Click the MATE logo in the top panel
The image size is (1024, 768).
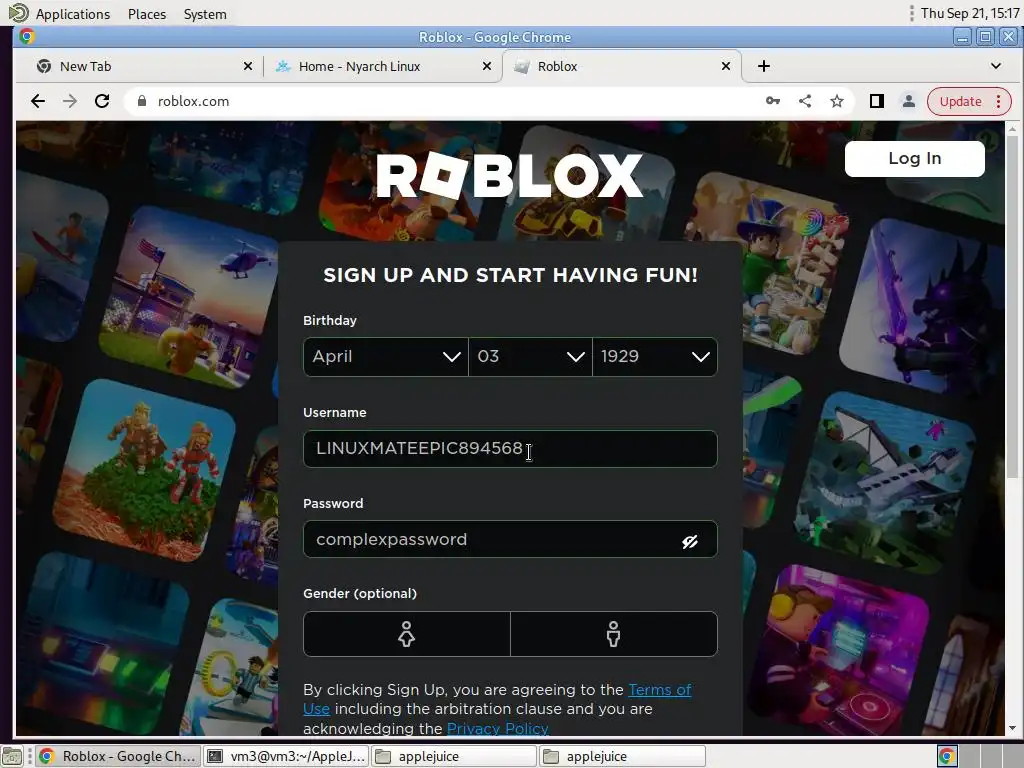click(18, 13)
